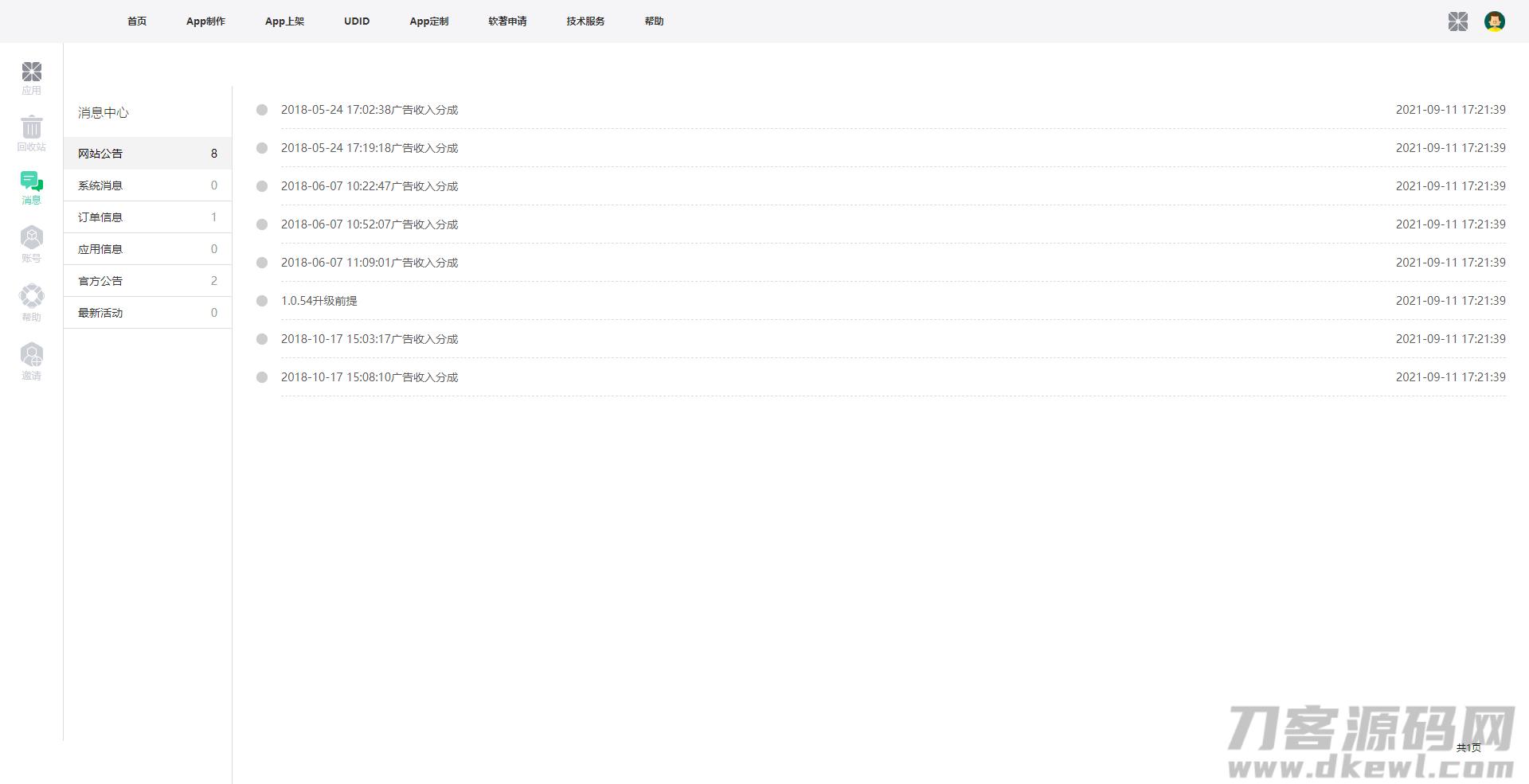Viewport: 1529px width, 784px height.
Task: Open the 应用 sidebar icon
Action: pyautogui.click(x=32, y=78)
